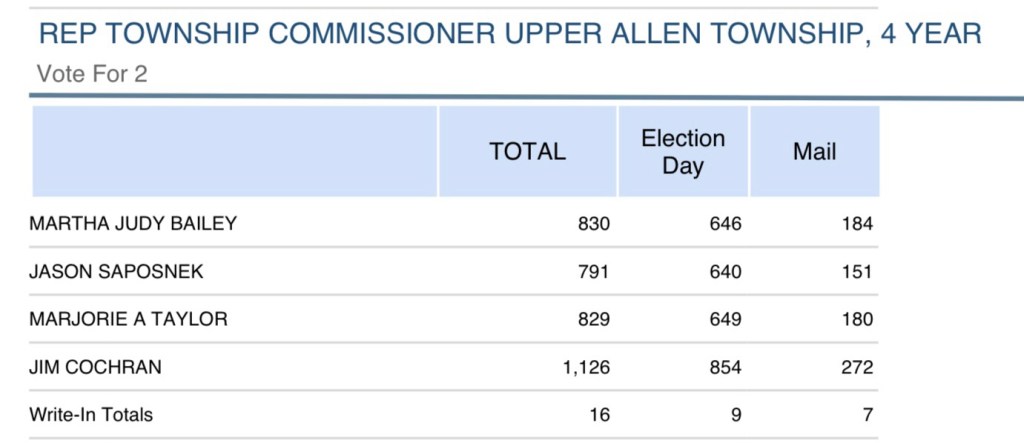Click Jim Cochran's Election Day count 854
1024x443 pixels.
click(x=725, y=368)
